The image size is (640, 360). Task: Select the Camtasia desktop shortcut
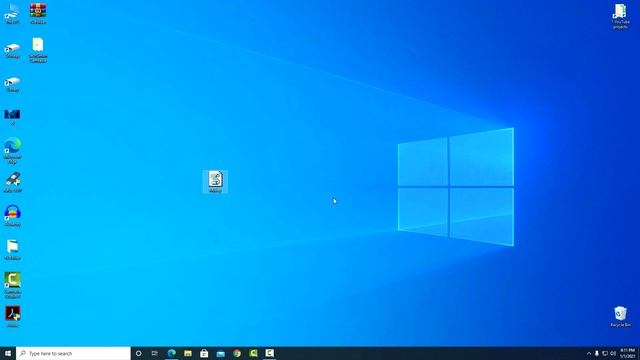click(x=13, y=285)
